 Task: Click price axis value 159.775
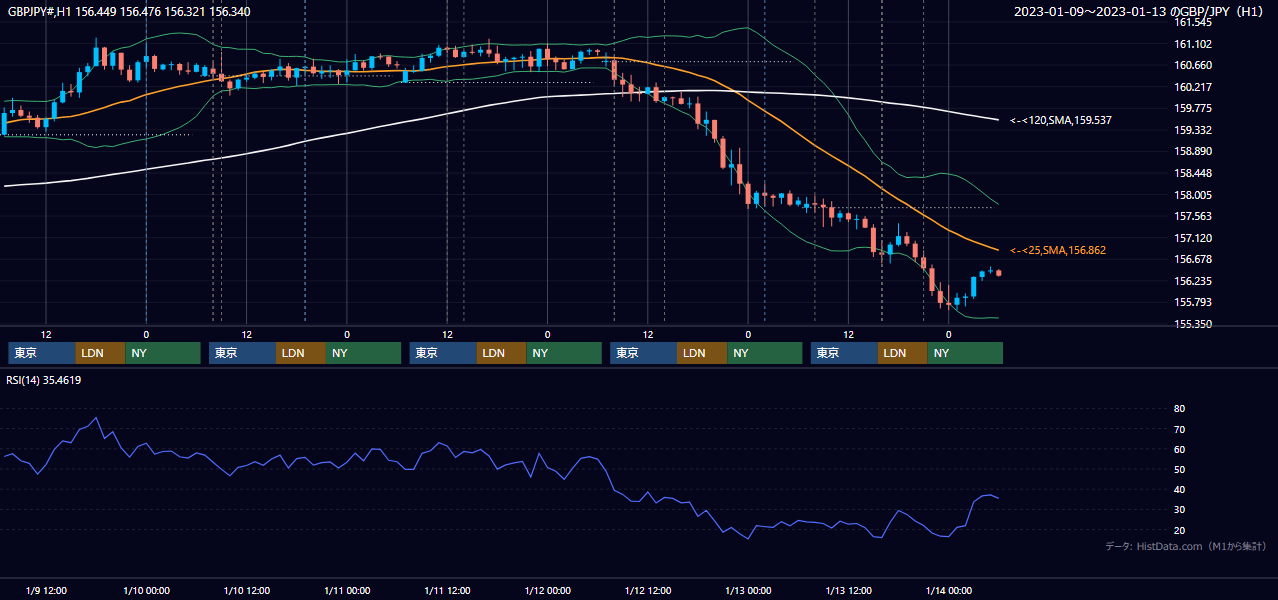pyautogui.click(x=1192, y=108)
